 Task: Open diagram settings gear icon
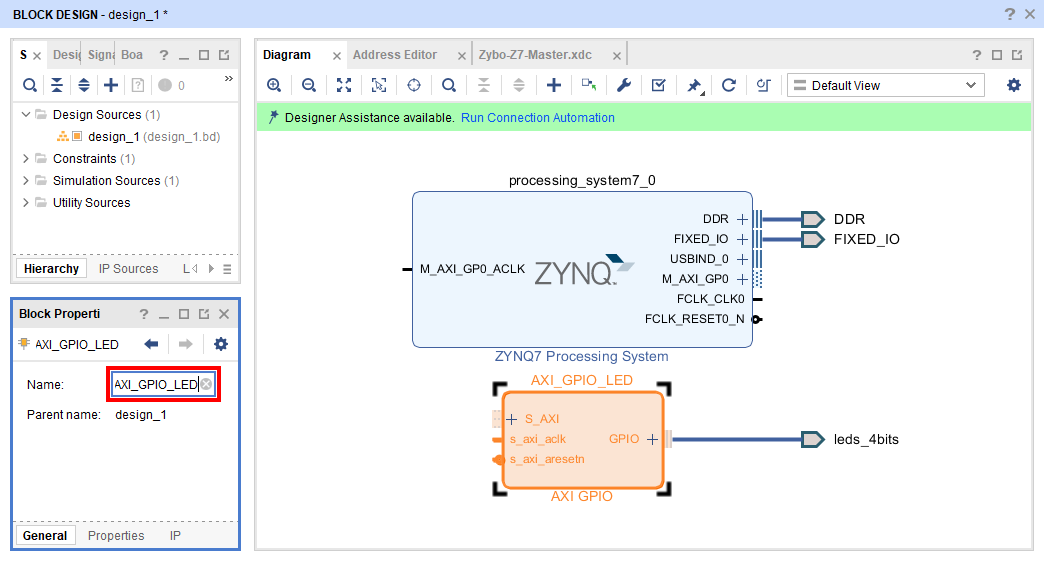(x=1013, y=85)
